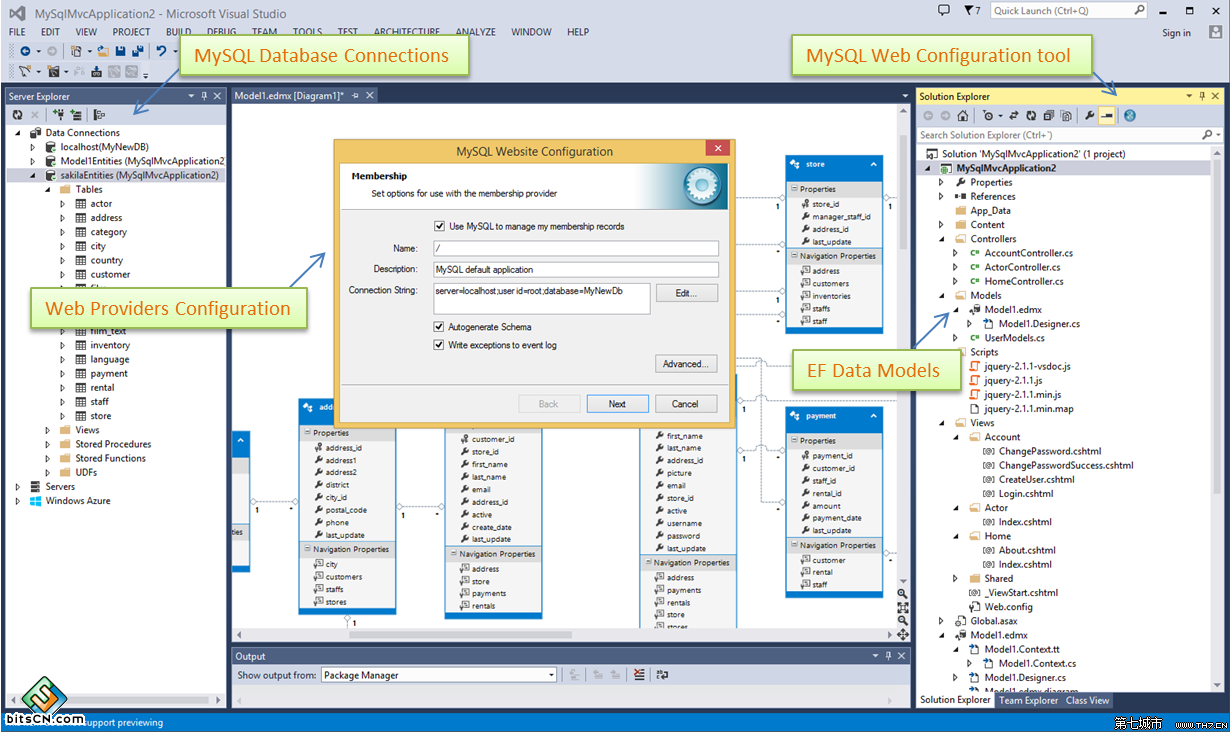Screen dimensions: 1230x732
Task: Expand the Stored Procedures node
Action: pos(47,444)
